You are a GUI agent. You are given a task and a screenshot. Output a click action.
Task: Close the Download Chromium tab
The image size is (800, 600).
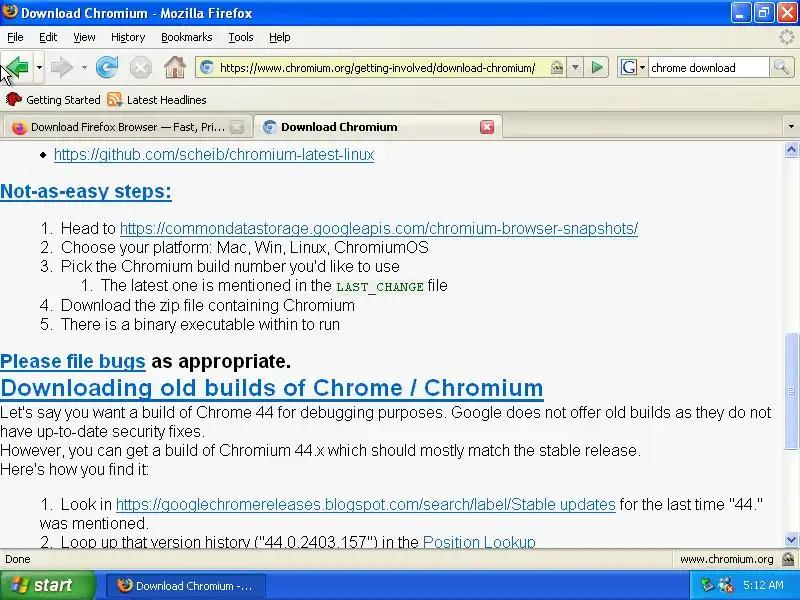click(x=487, y=127)
